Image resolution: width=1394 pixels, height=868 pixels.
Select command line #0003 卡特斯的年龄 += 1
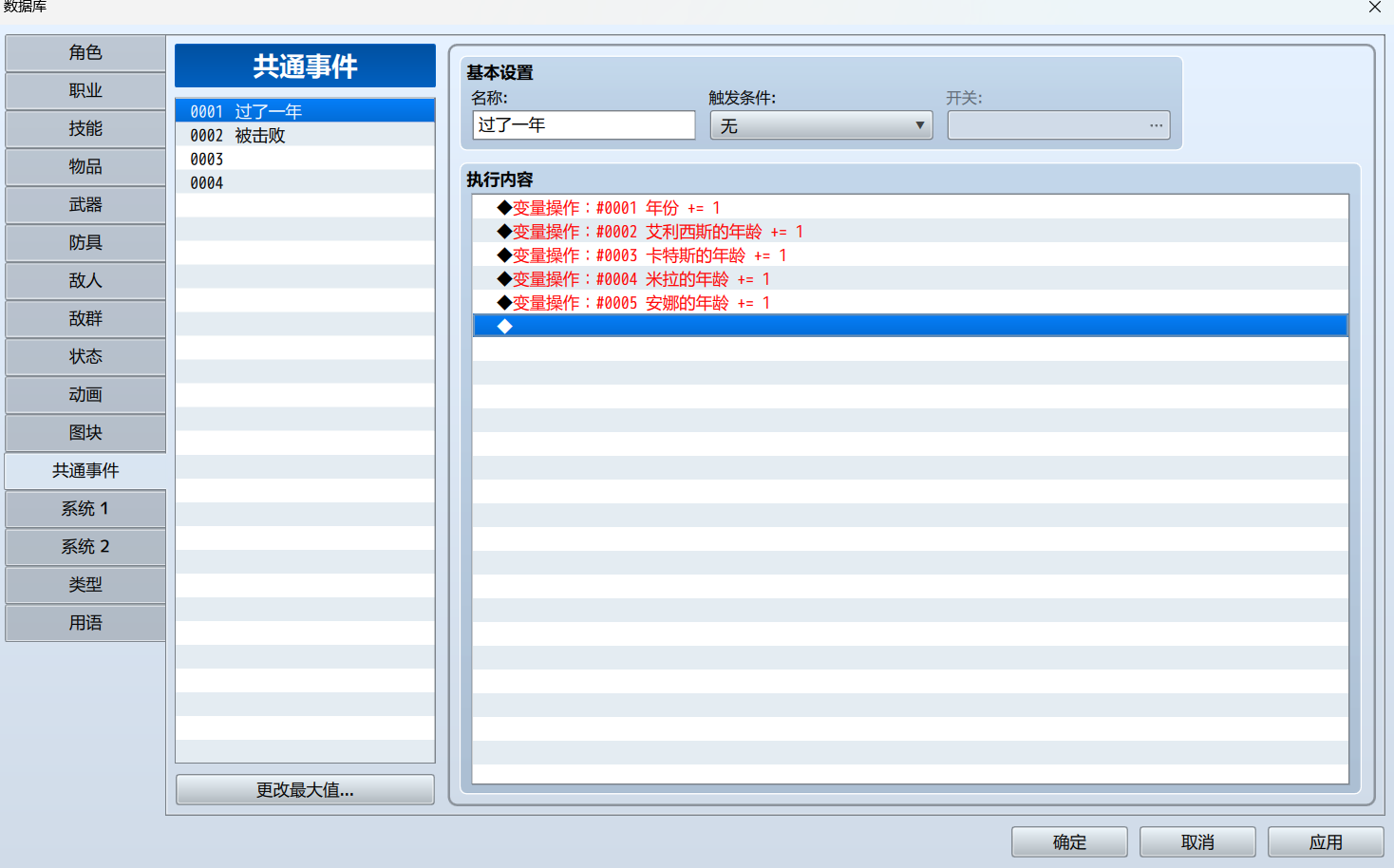[910, 255]
